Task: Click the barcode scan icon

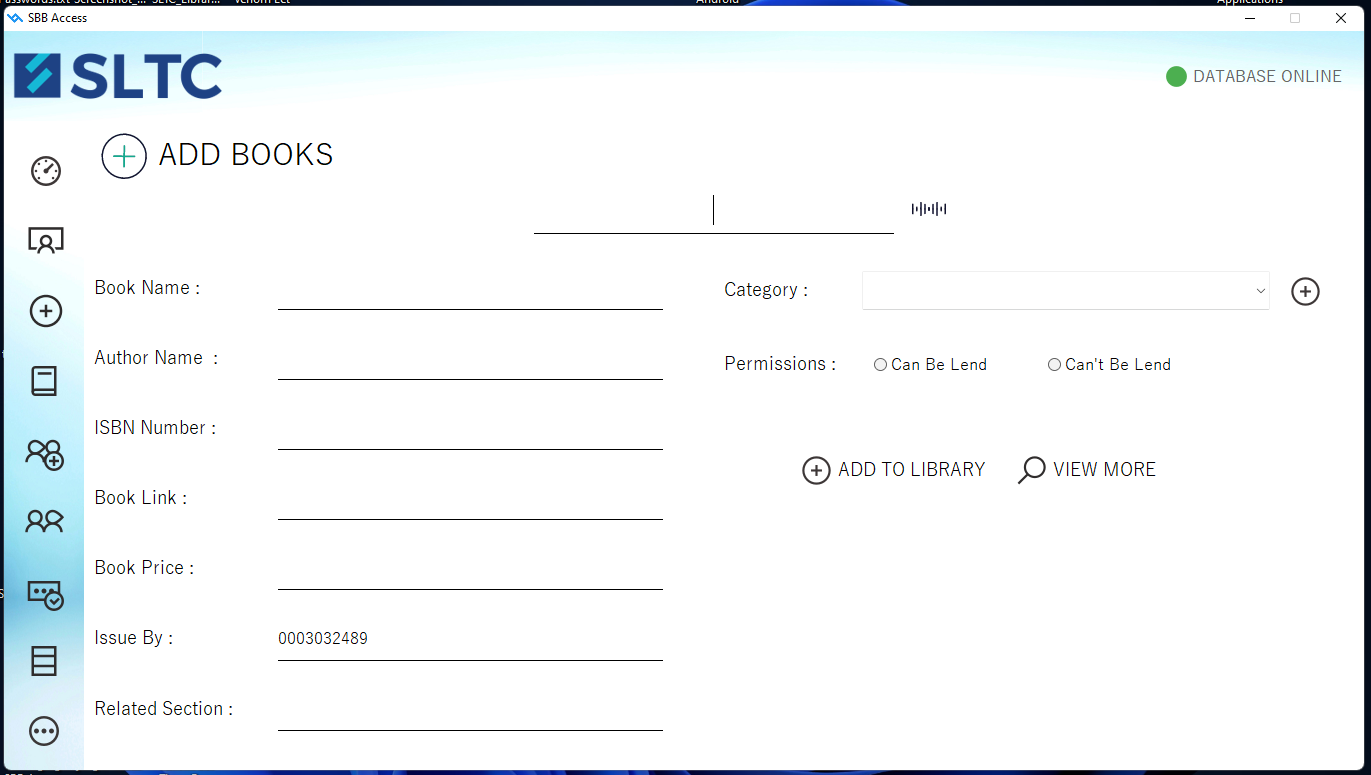Action: pos(929,209)
